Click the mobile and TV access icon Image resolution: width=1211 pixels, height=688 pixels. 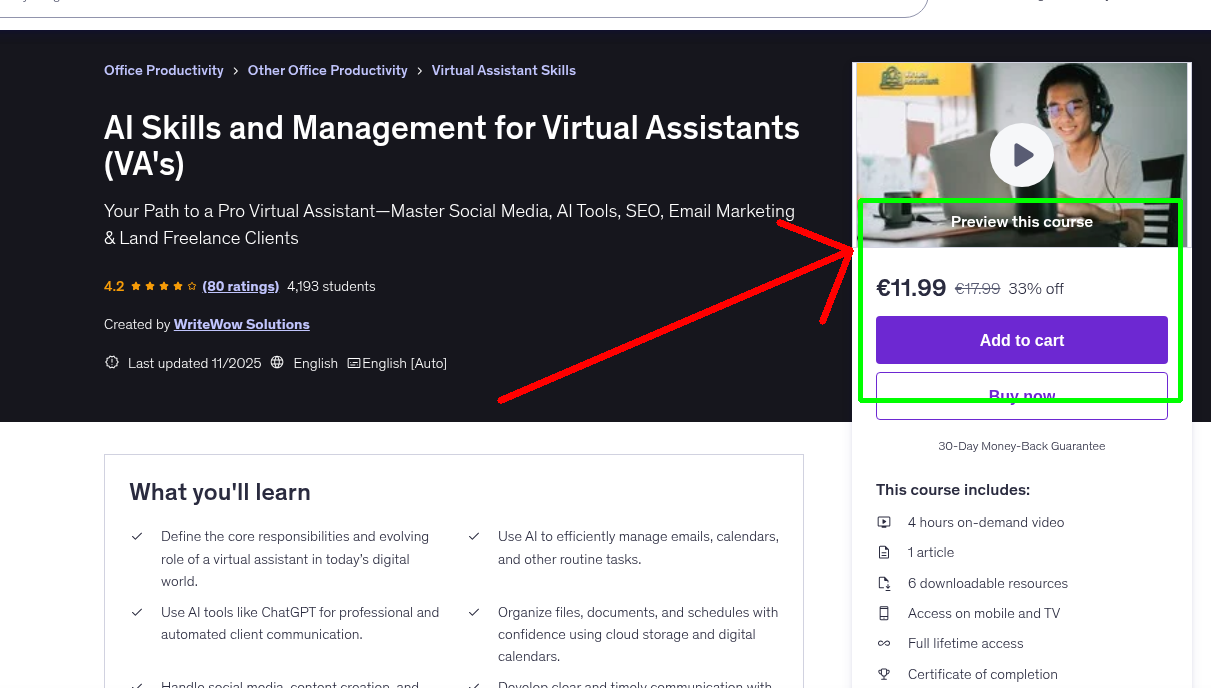coord(884,612)
